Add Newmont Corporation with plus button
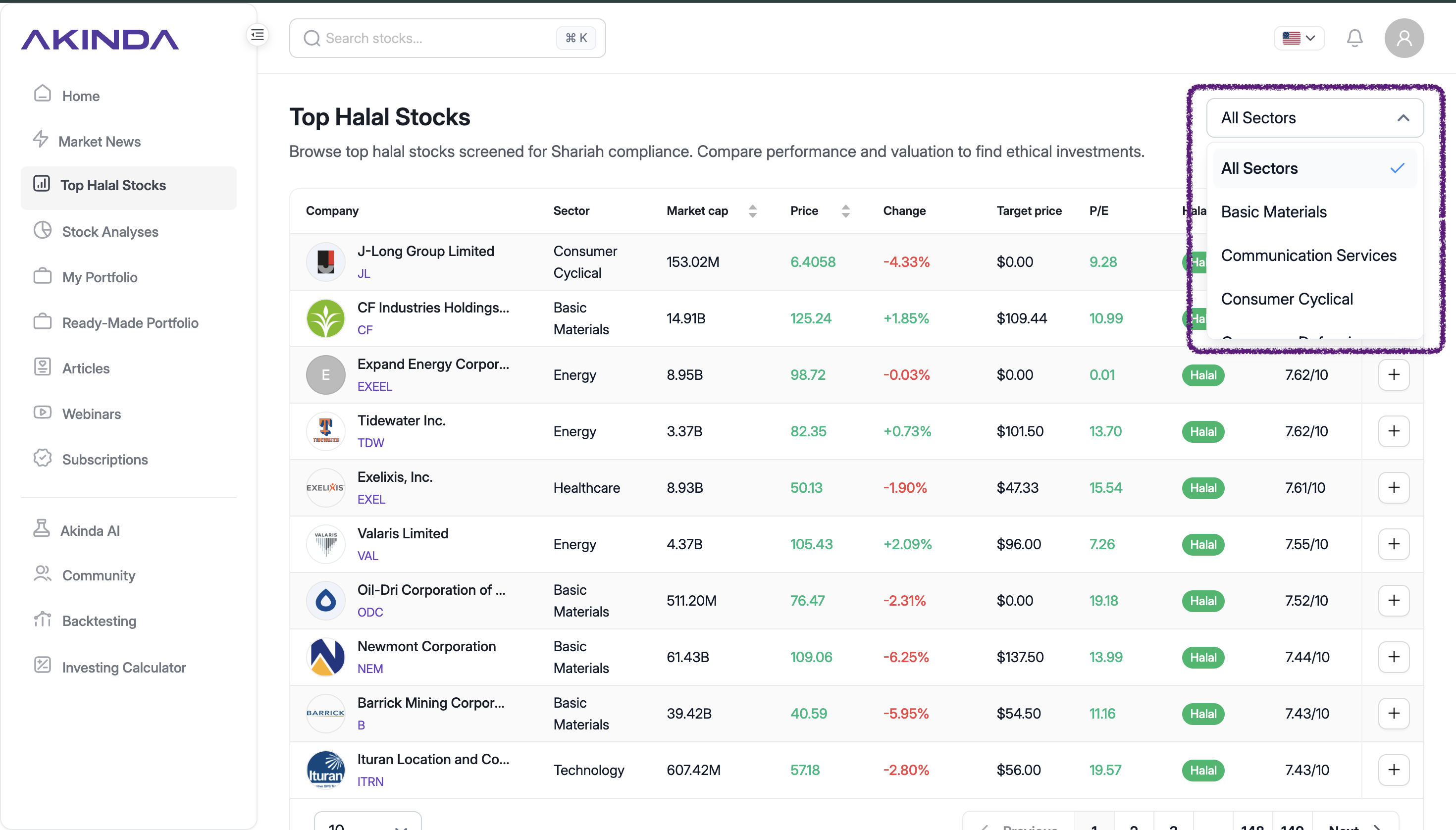This screenshot has height=830, width=1456. (1393, 657)
